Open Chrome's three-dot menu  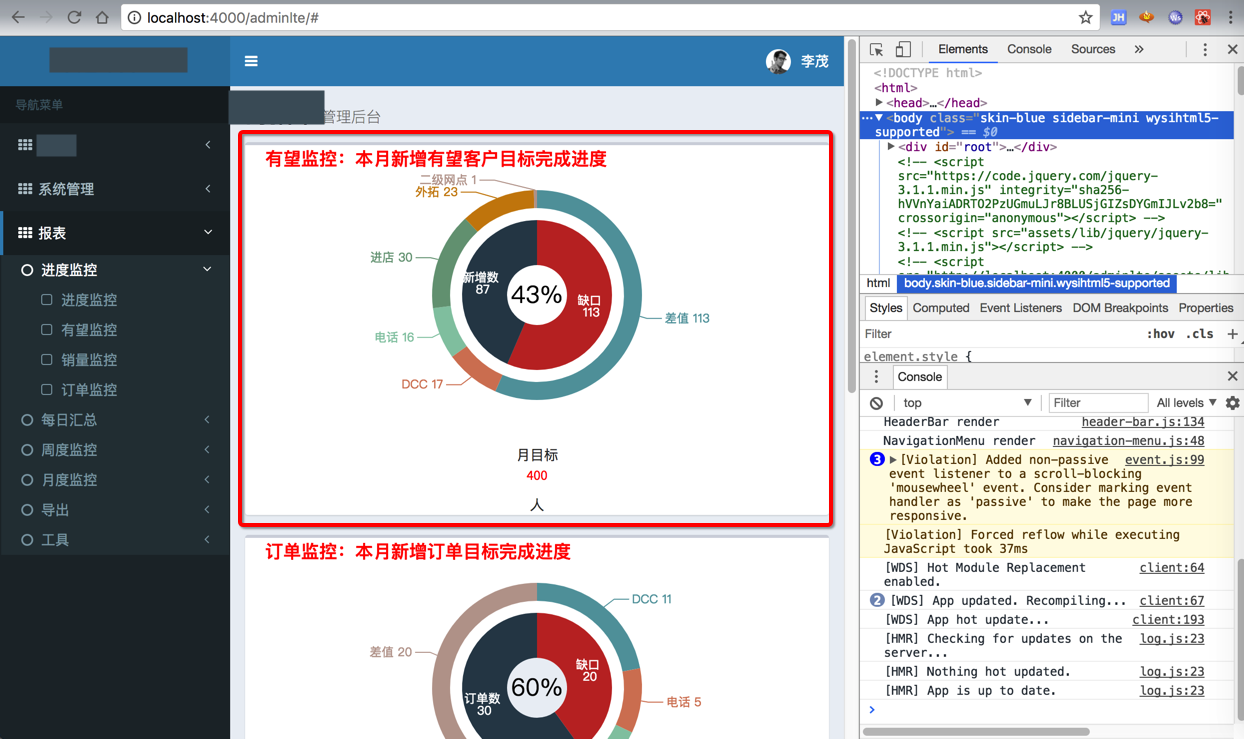coord(1231,17)
